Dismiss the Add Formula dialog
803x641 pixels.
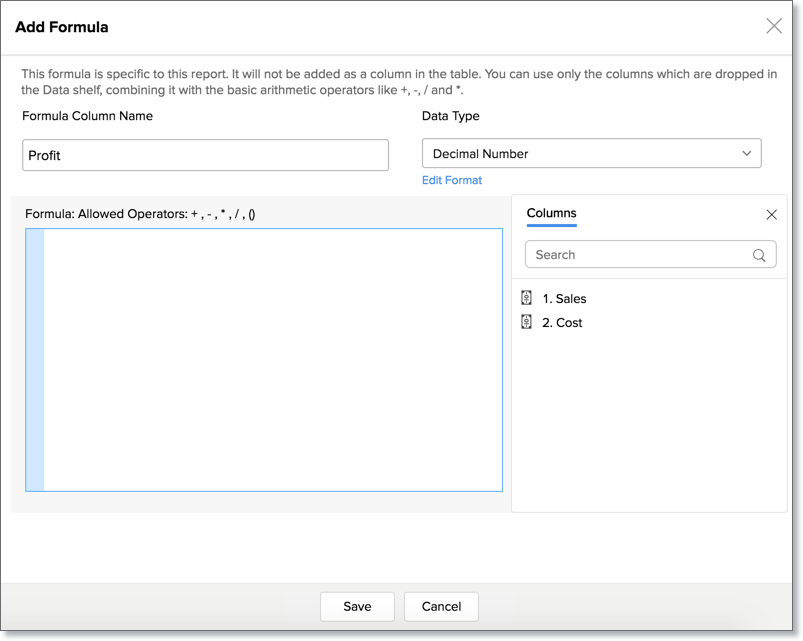click(x=774, y=27)
